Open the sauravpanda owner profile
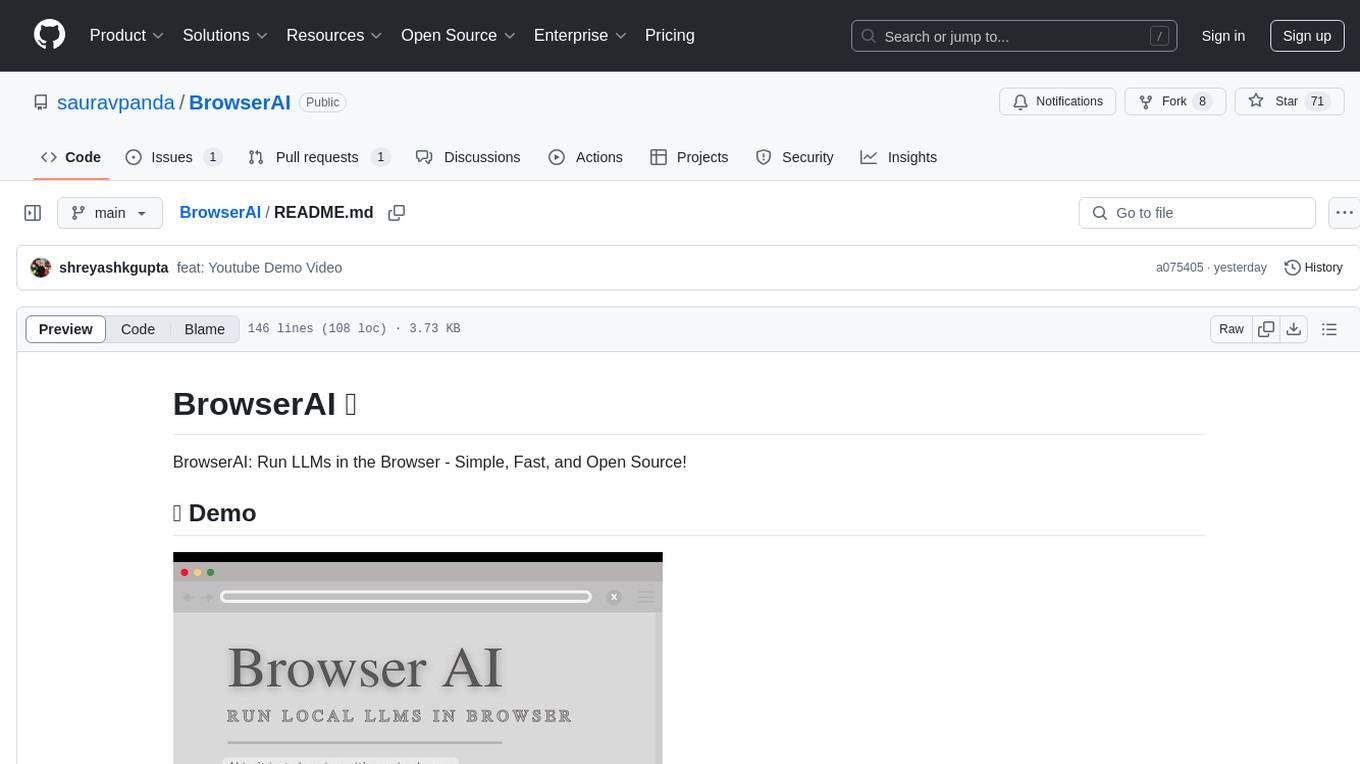Screen dimensions: 1360x764 click(116, 102)
